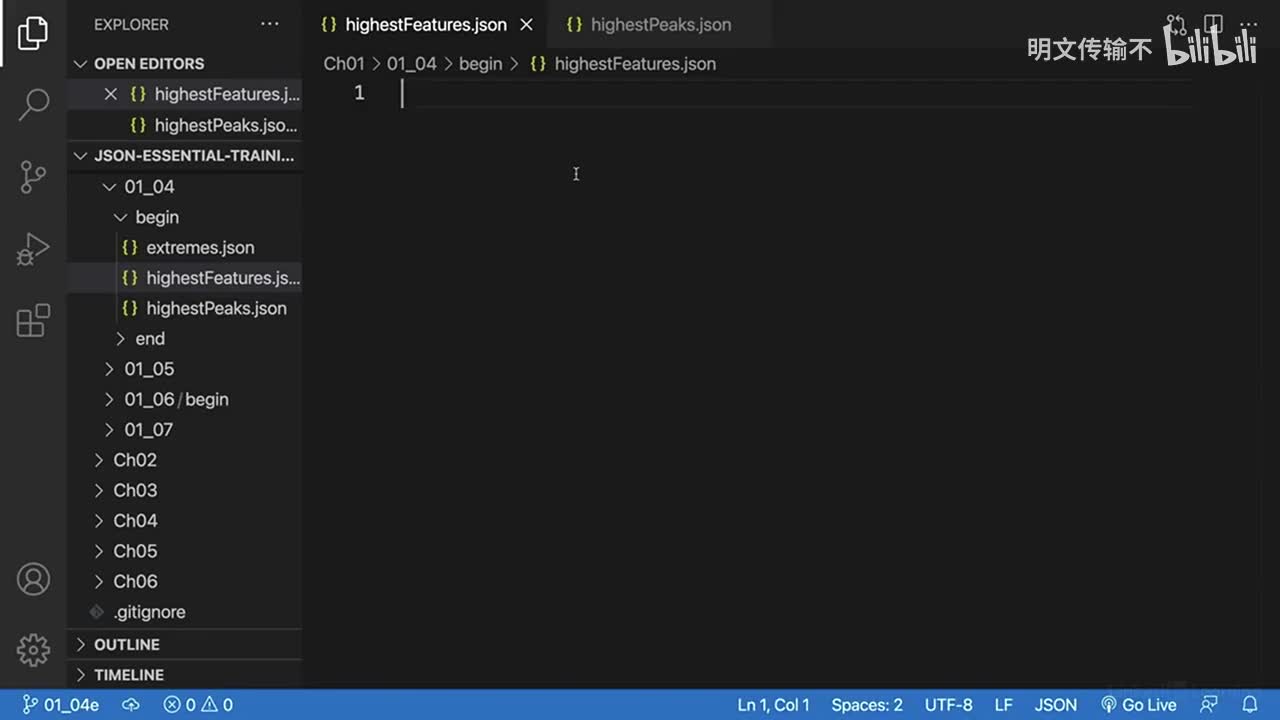Image resolution: width=1280 pixels, height=720 pixels.
Task: Click the cloud publish sync icon in status bar
Action: click(x=131, y=705)
